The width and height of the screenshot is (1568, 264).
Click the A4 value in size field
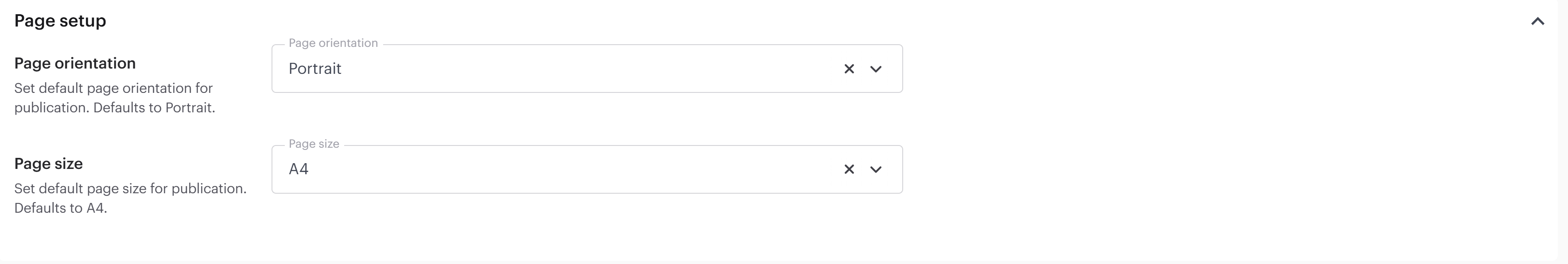[x=298, y=169]
